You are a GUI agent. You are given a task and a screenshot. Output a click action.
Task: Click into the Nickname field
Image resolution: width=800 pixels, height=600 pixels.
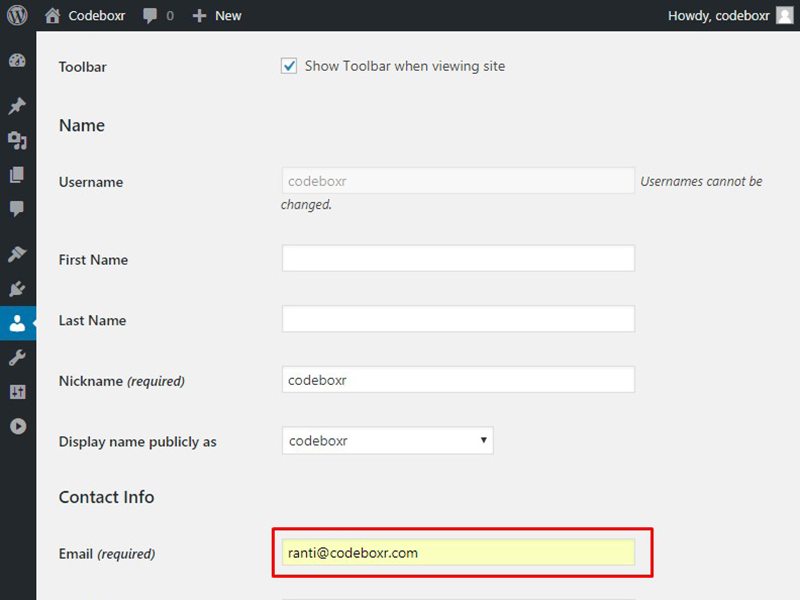(458, 380)
